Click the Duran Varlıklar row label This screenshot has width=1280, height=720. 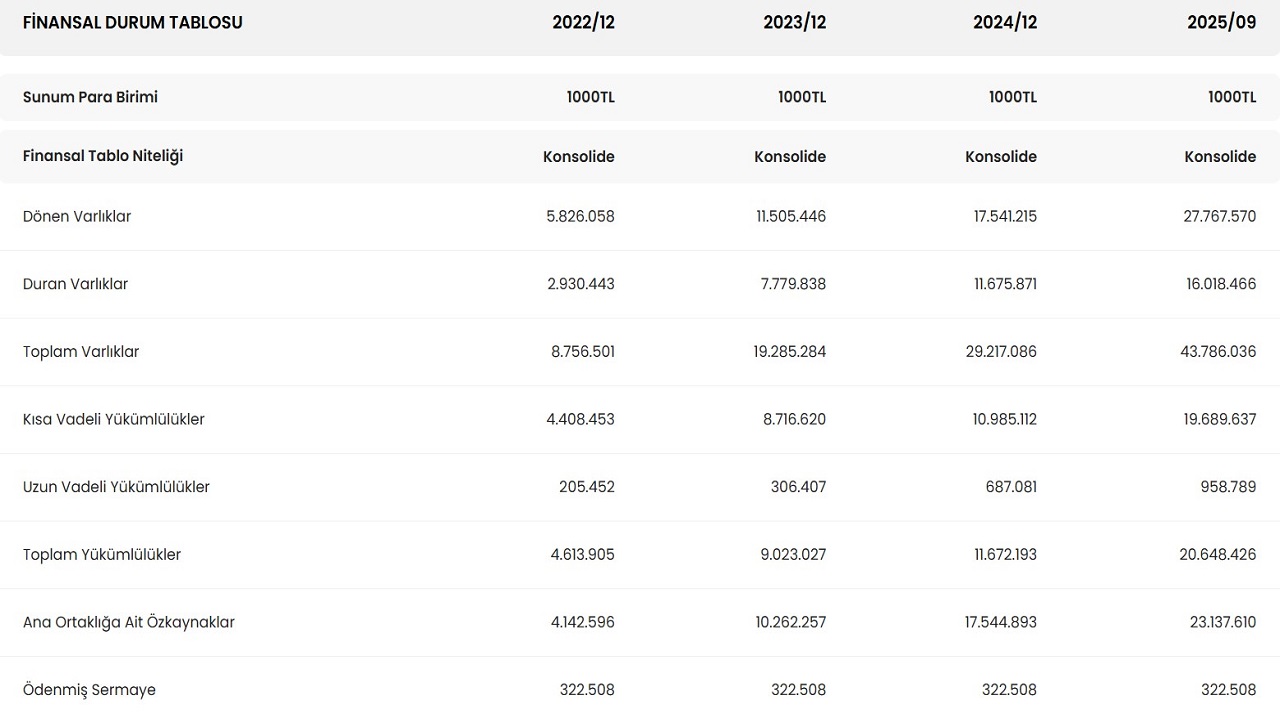(75, 284)
